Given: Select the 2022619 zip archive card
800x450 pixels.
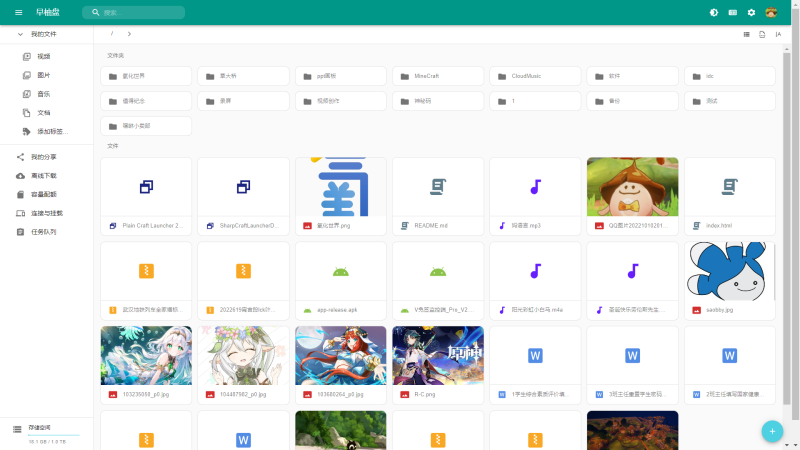Looking at the screenshot, I should 243,281.
